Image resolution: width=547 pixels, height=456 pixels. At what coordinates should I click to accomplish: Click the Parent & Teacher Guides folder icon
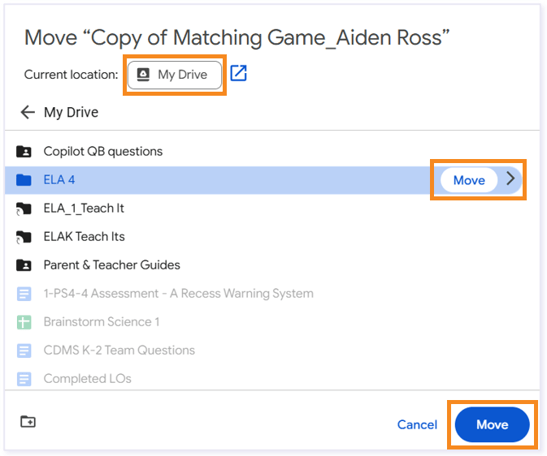point(24,265)
